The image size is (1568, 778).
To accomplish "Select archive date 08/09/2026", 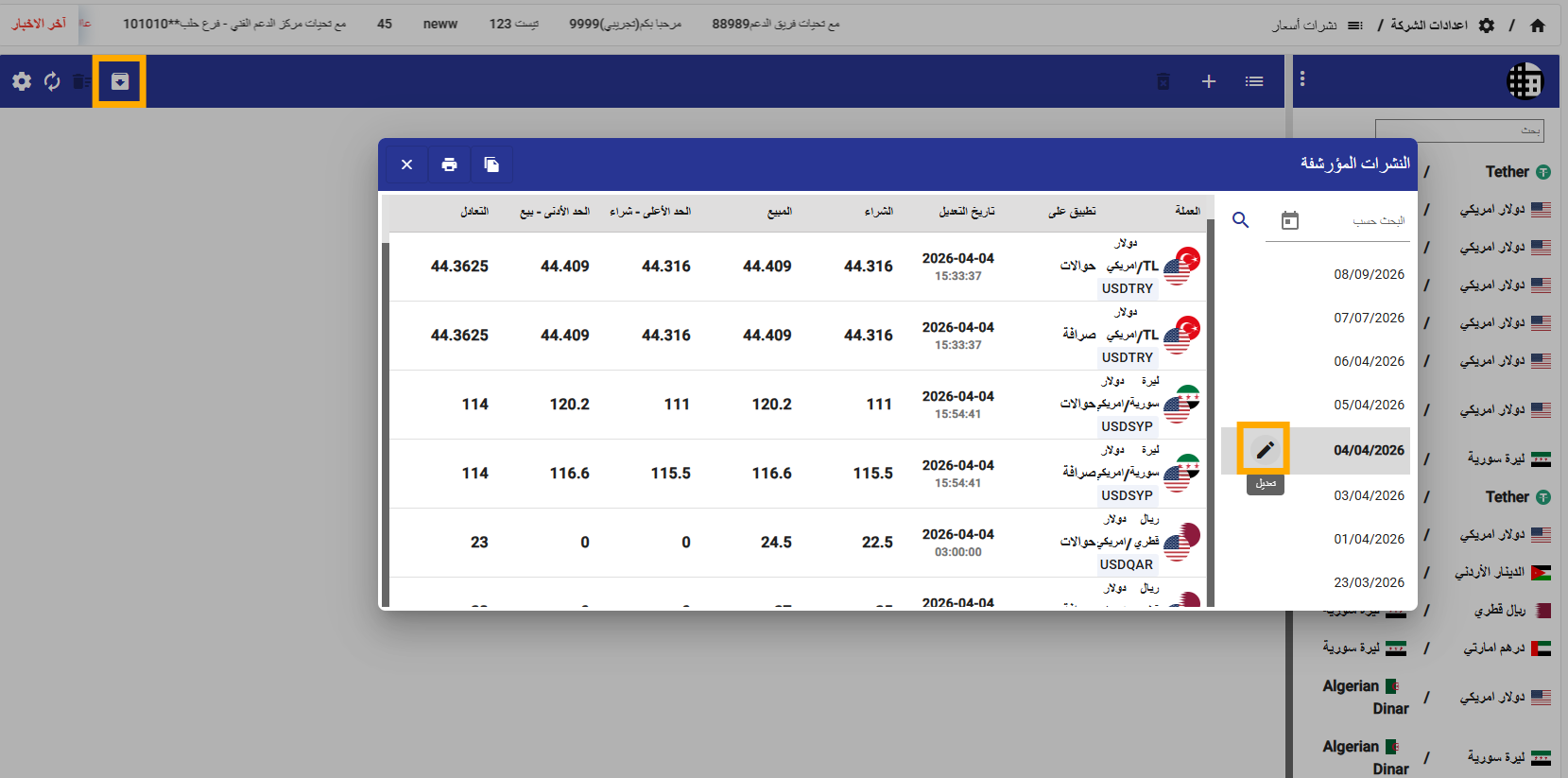I will [1369, 274].
